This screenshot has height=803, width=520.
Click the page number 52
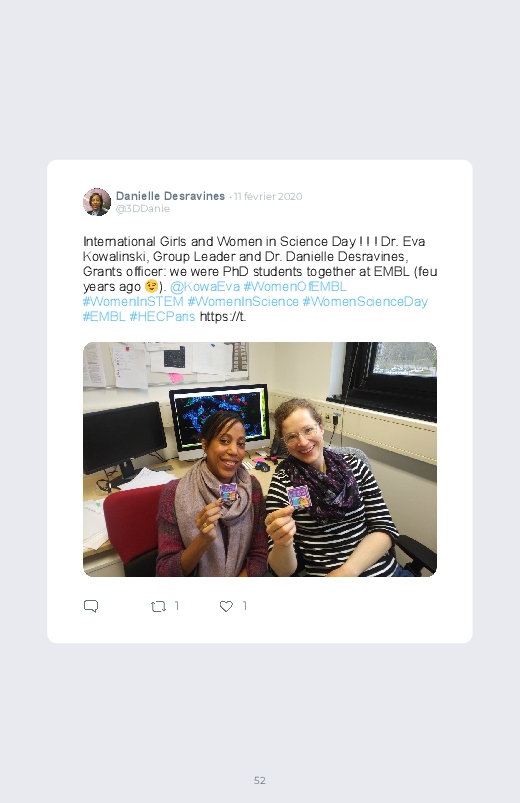tap(260, 780)
